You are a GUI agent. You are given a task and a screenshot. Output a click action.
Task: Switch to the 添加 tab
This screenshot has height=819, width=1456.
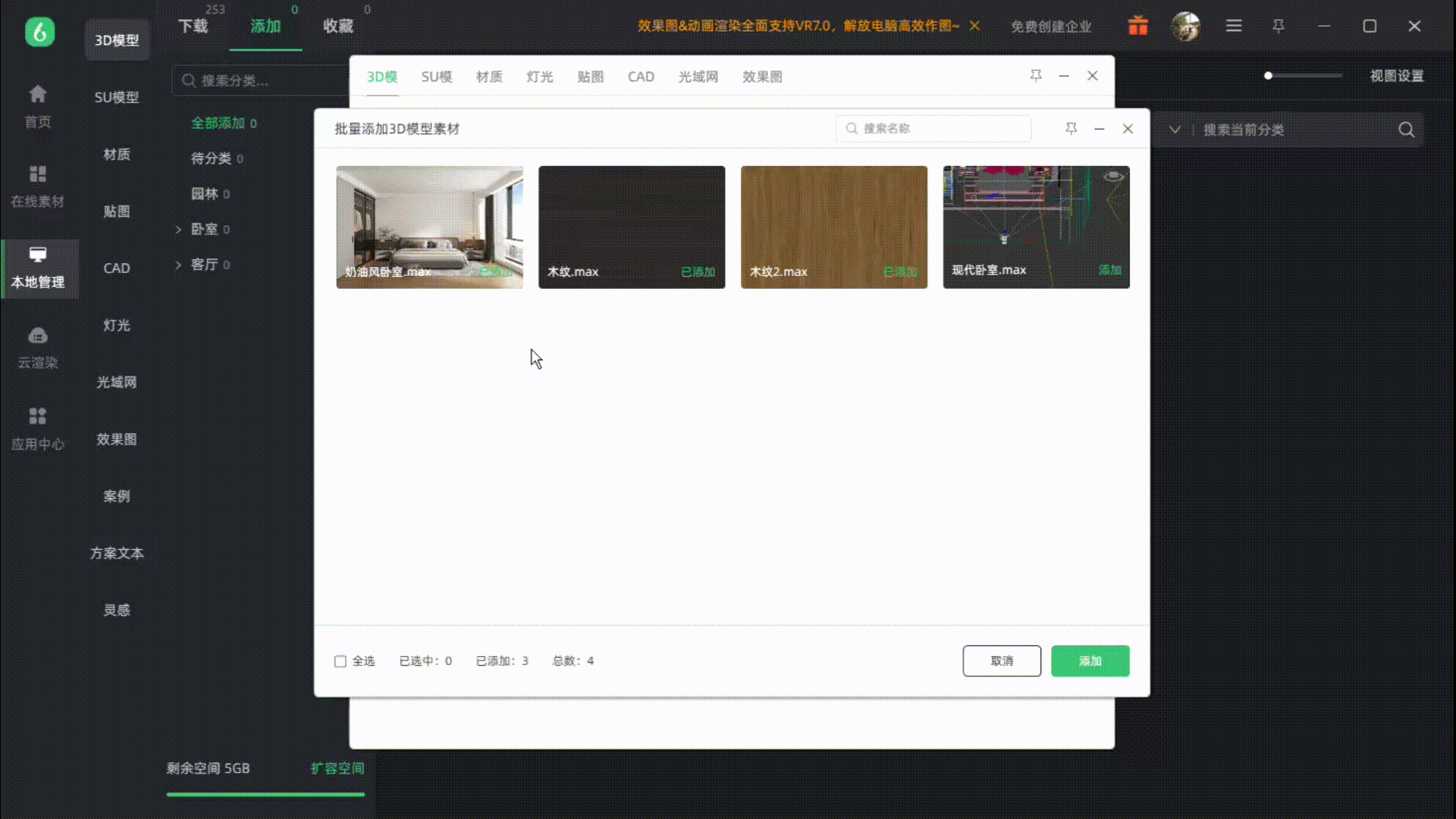265,26
